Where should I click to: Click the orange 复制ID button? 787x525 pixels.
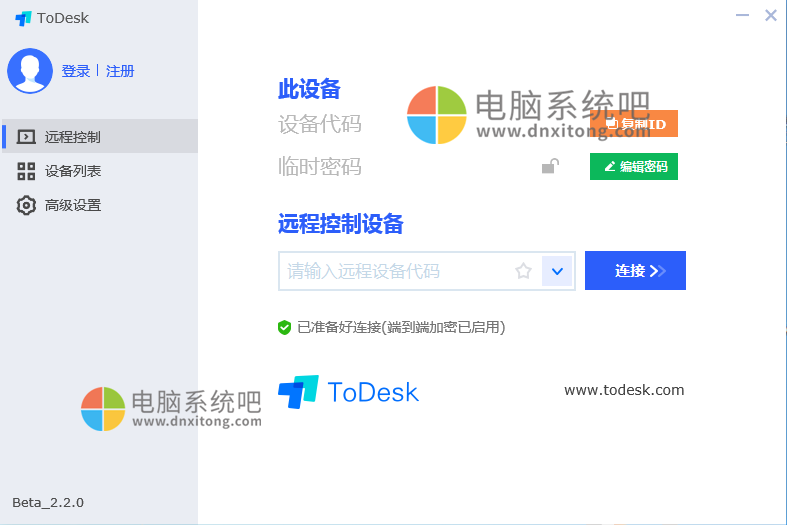(x=633, y=123)
